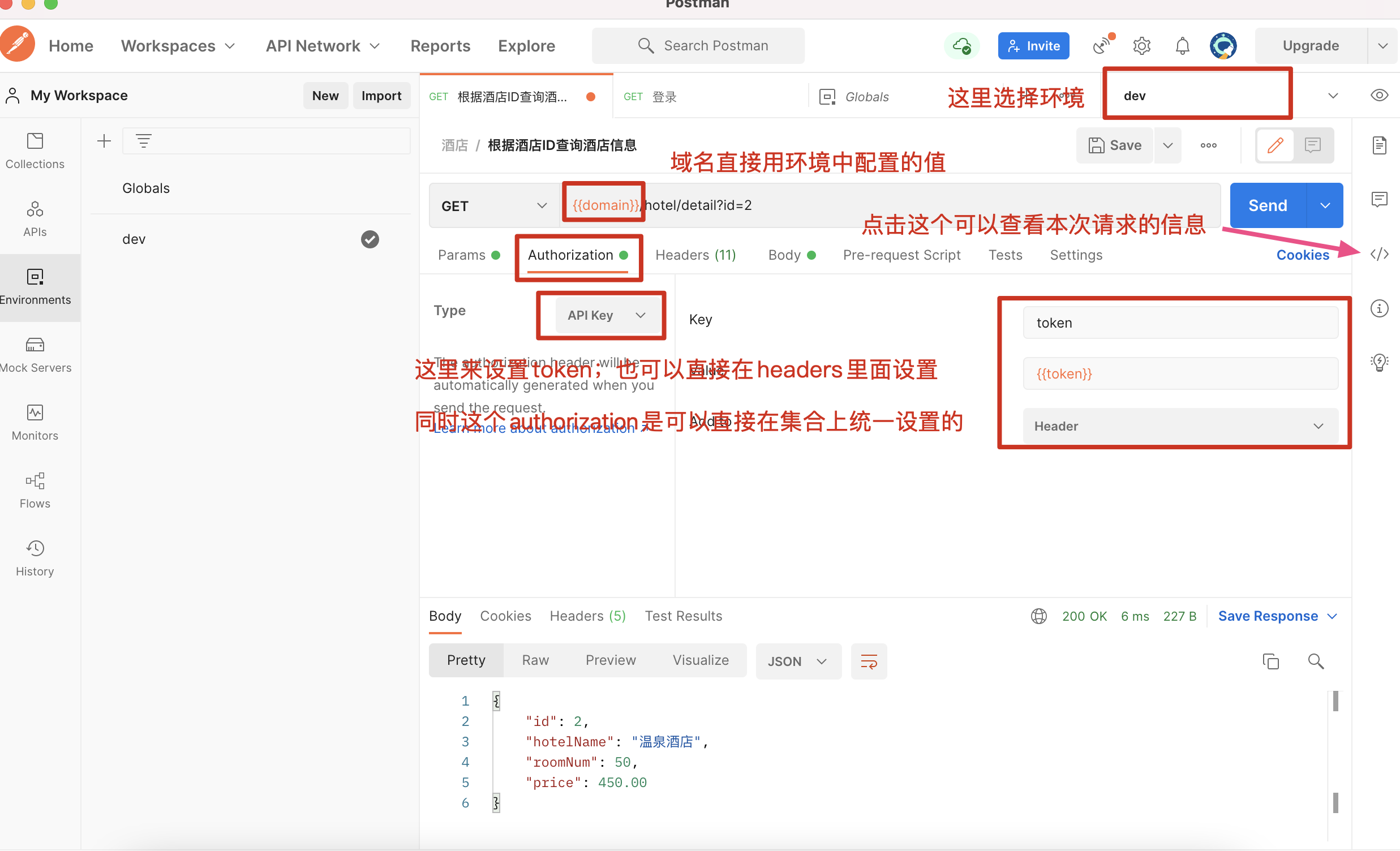This screenshot has height=851, width=1400.
Task: Open the API Key type dropdown
Action: [607, 315]
